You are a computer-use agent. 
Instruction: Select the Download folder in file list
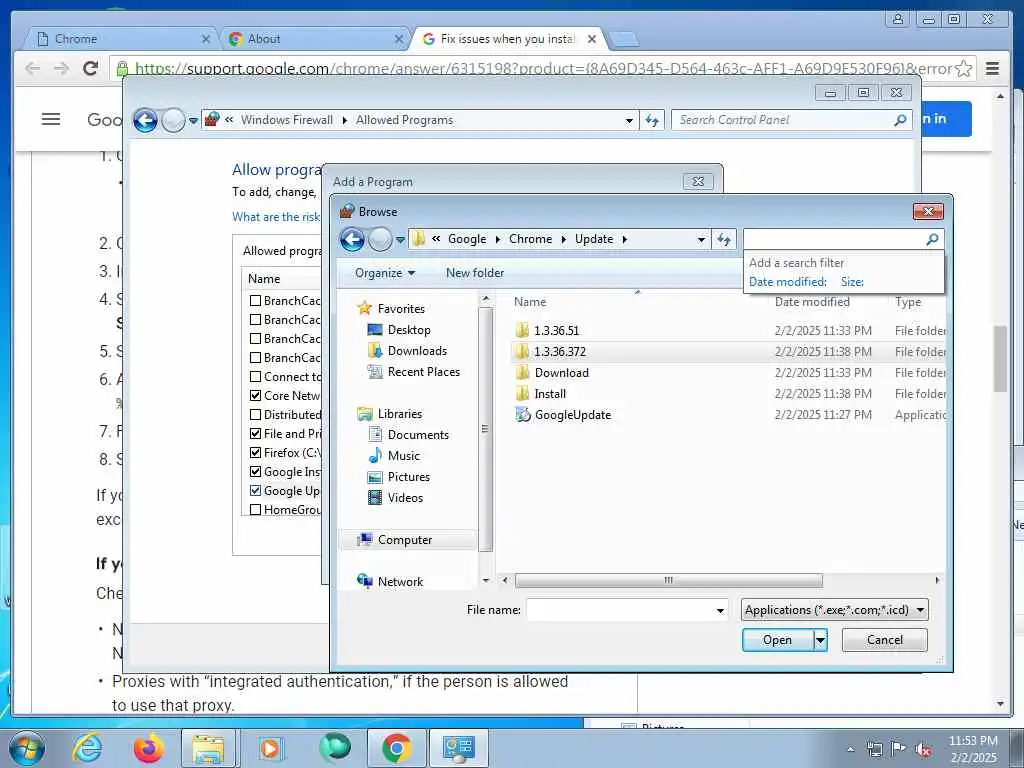point(561,373)
